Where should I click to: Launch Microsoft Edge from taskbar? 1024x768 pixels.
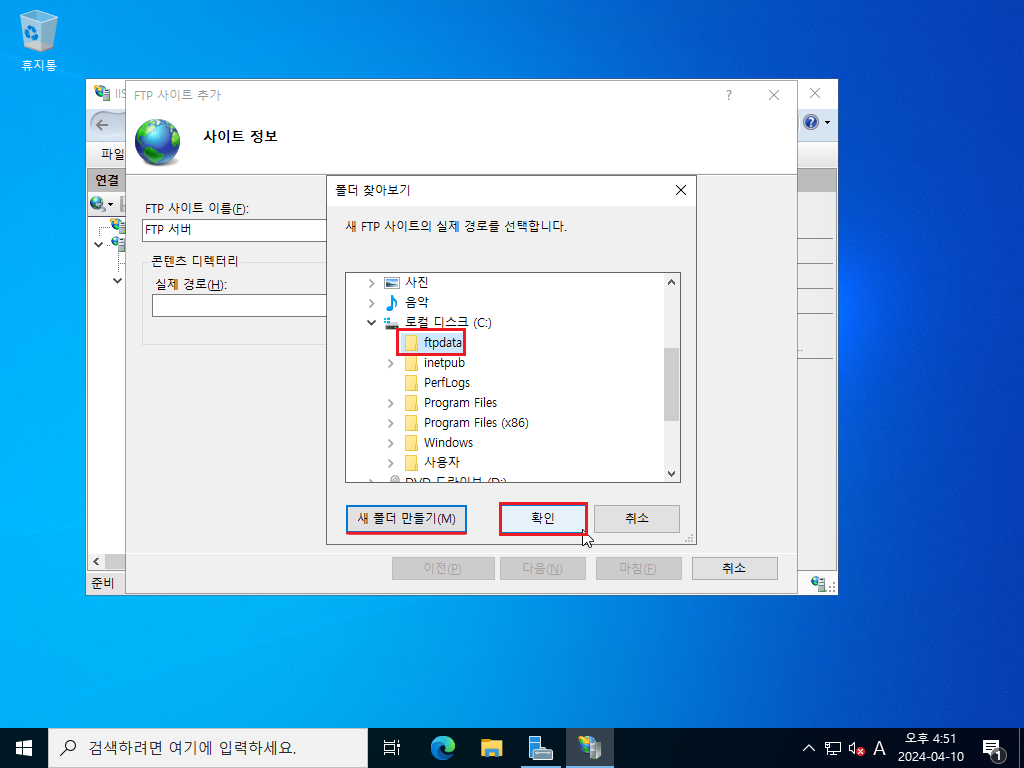point(443,748)
